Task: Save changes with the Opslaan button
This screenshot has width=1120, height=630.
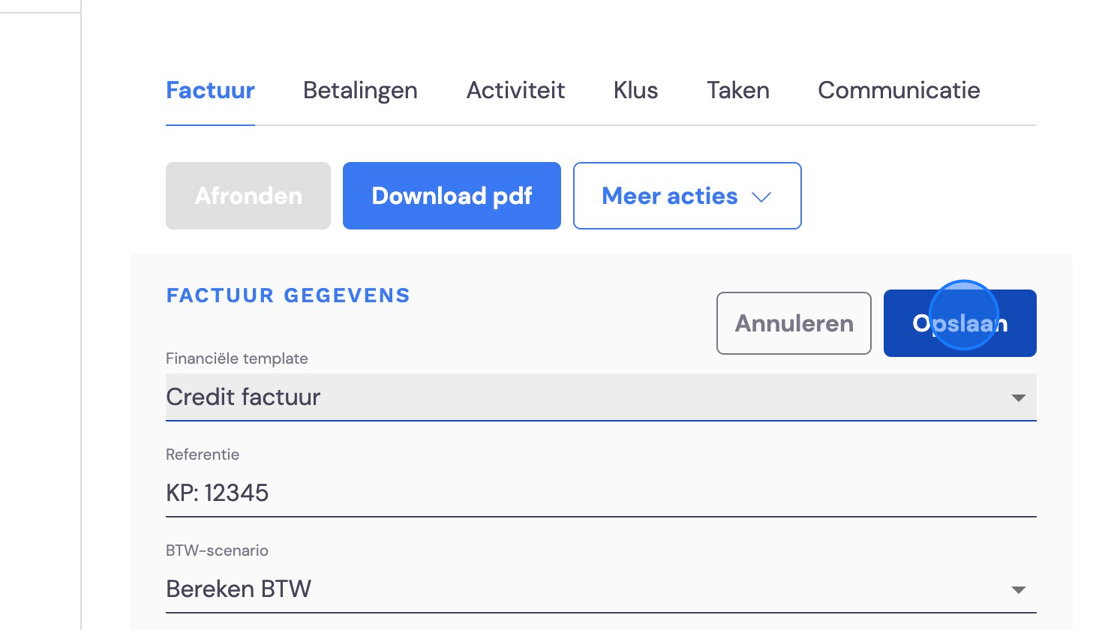Action: (960, 323)
